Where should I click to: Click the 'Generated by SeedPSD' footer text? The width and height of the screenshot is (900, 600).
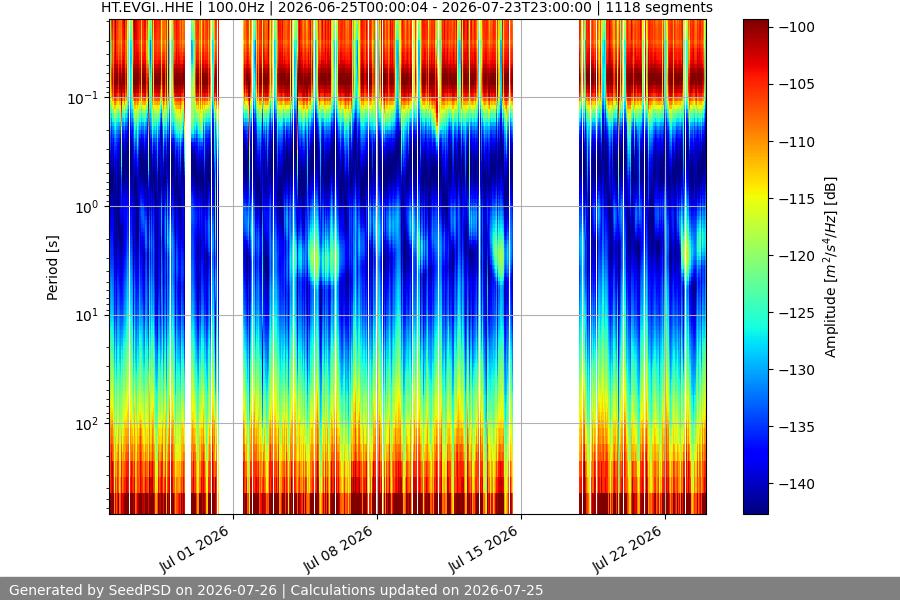tap(276, 590)
